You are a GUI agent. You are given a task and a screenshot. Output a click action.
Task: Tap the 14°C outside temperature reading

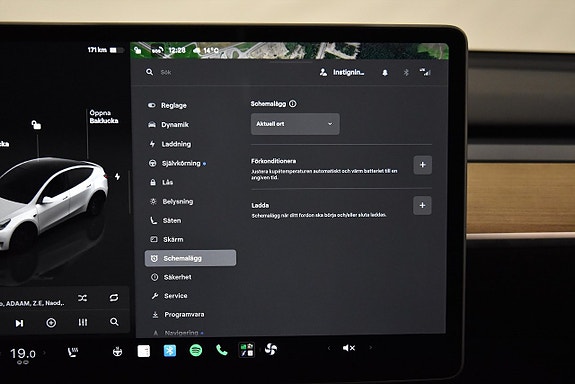(211, 50)
